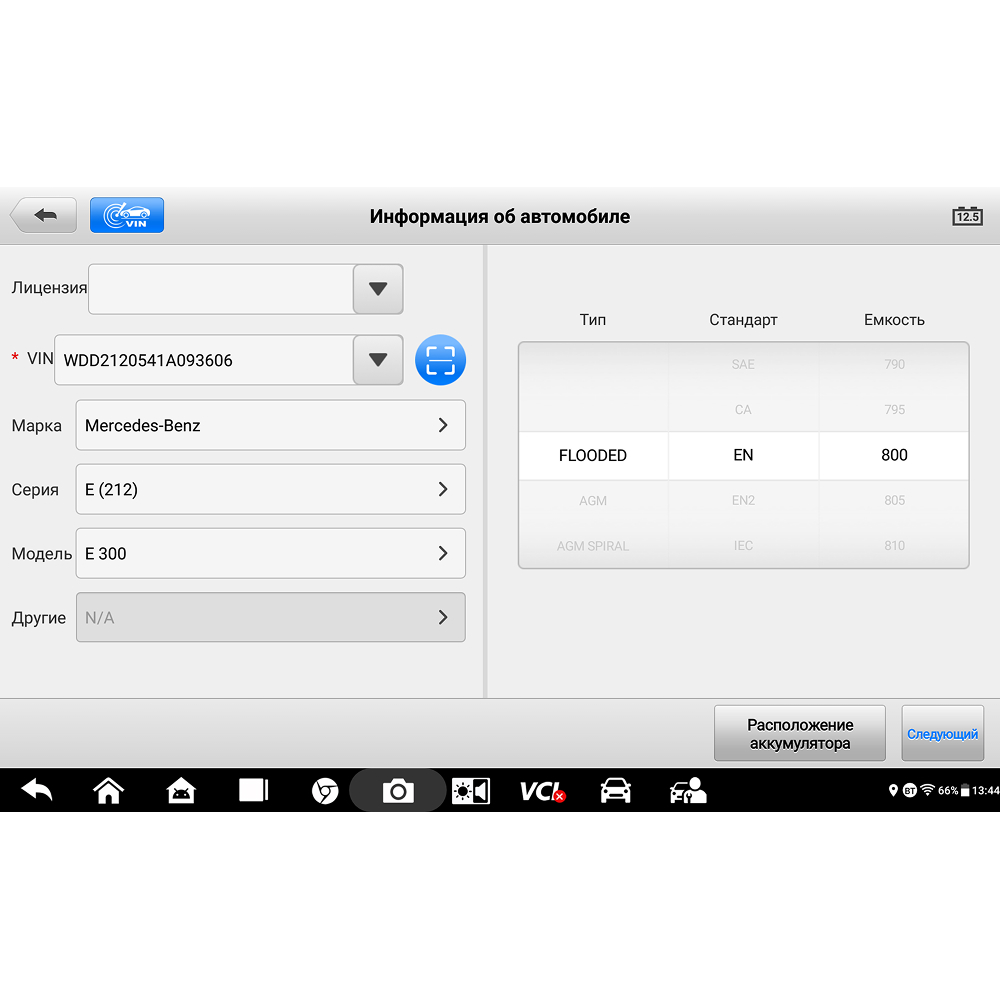
Task: Expand the VIN history dropdown arrow
Action: tap(378, 360)
